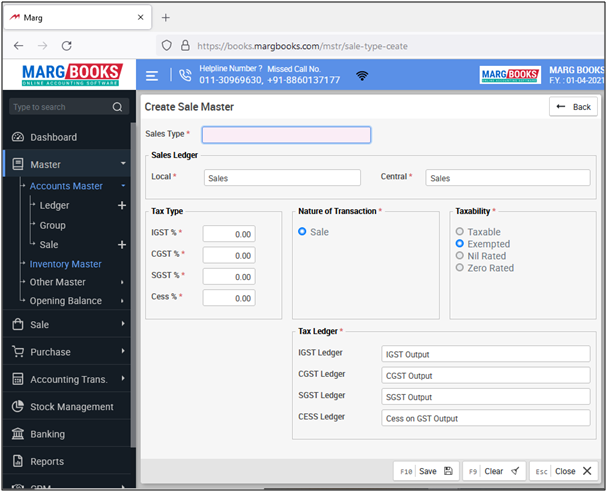Click the Accounting Trans. calculator icon

[18, 379]
